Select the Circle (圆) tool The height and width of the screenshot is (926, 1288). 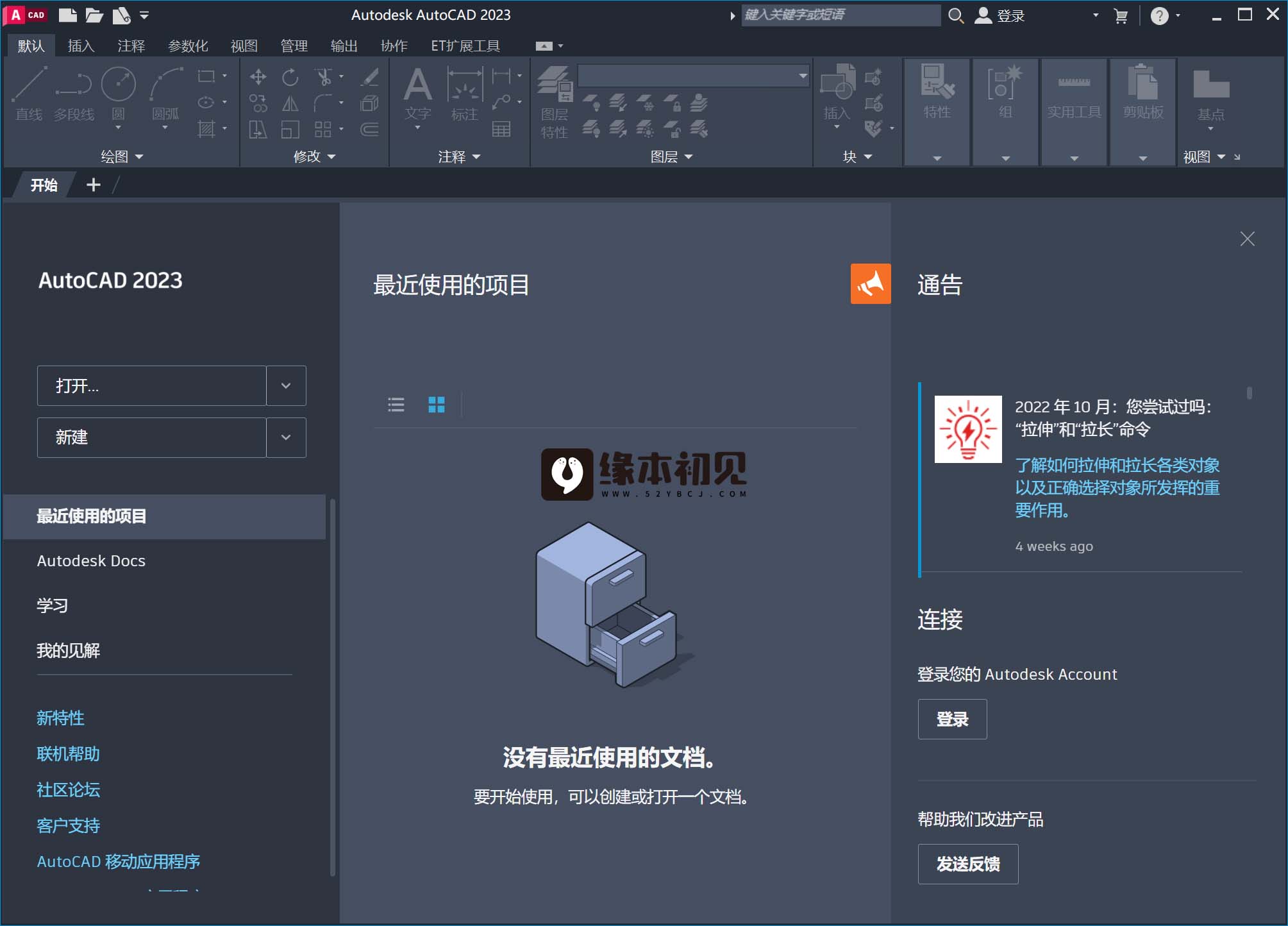[119, 93]
